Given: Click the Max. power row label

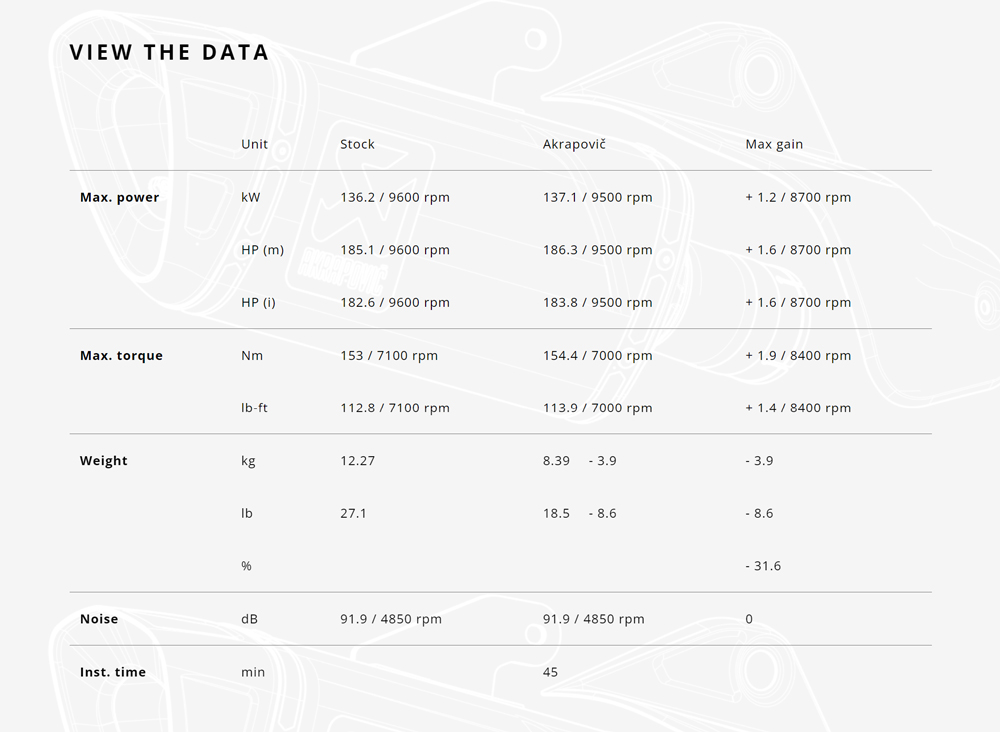Looking at the screenshot, I should [x=119, y=197].
